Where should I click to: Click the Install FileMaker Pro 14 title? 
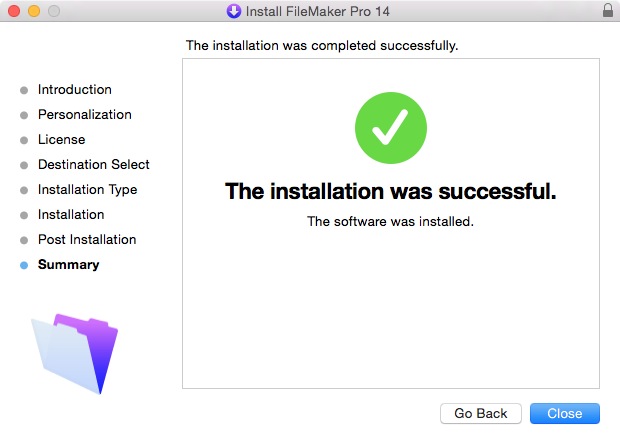pos(318,11)
